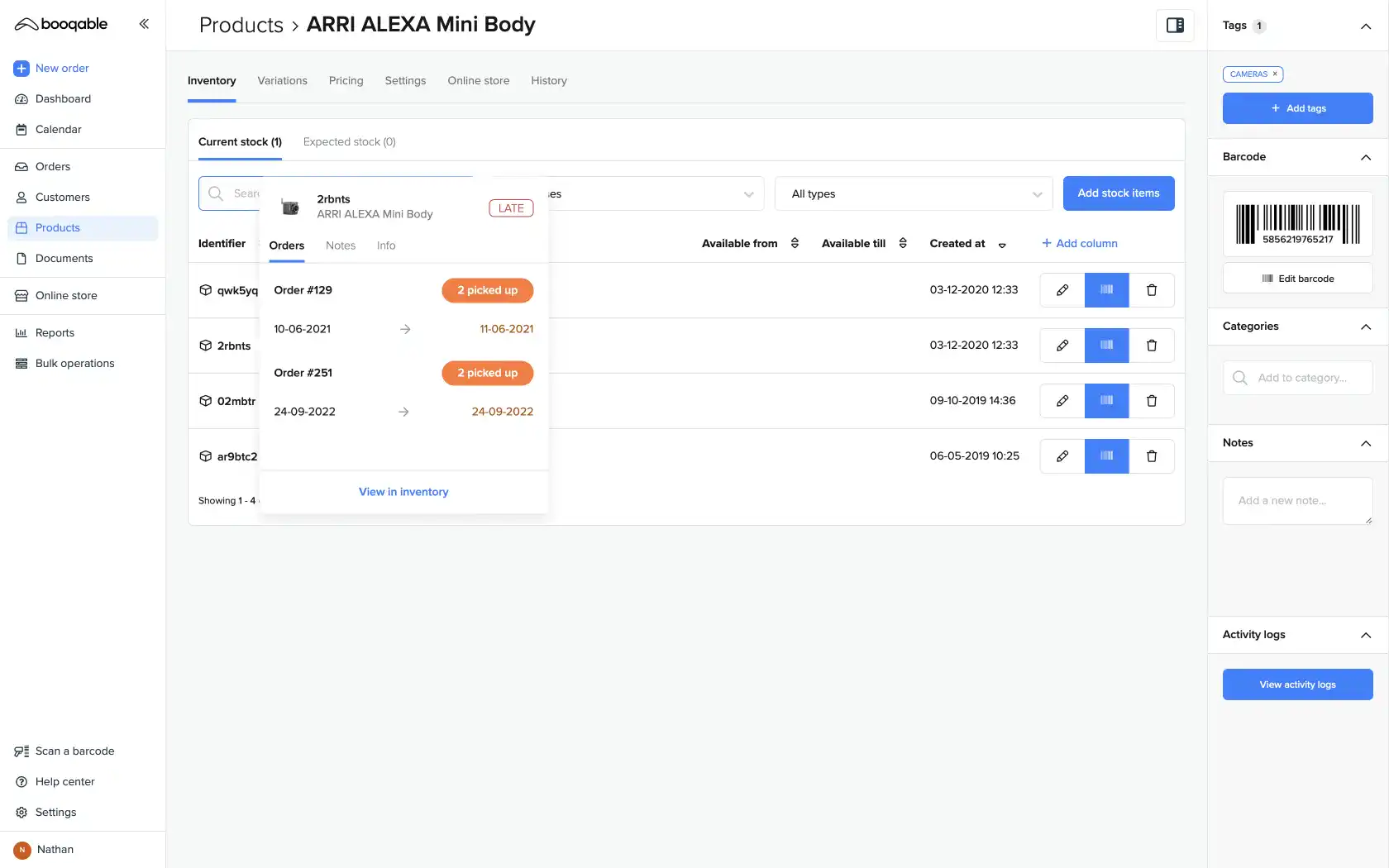This screenshot has width=1389, height=868.
Task: Click View activity logs button
Action: tap(1298, 684)
